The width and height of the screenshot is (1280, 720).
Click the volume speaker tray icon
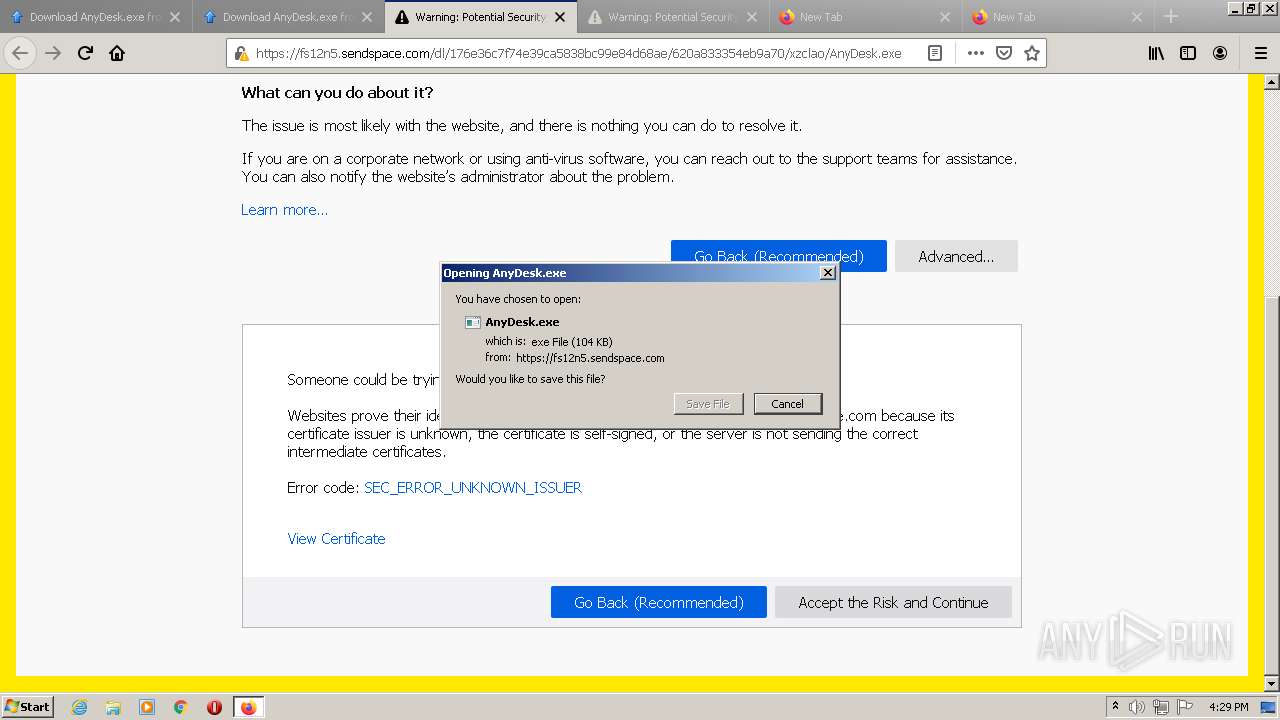1137,707
